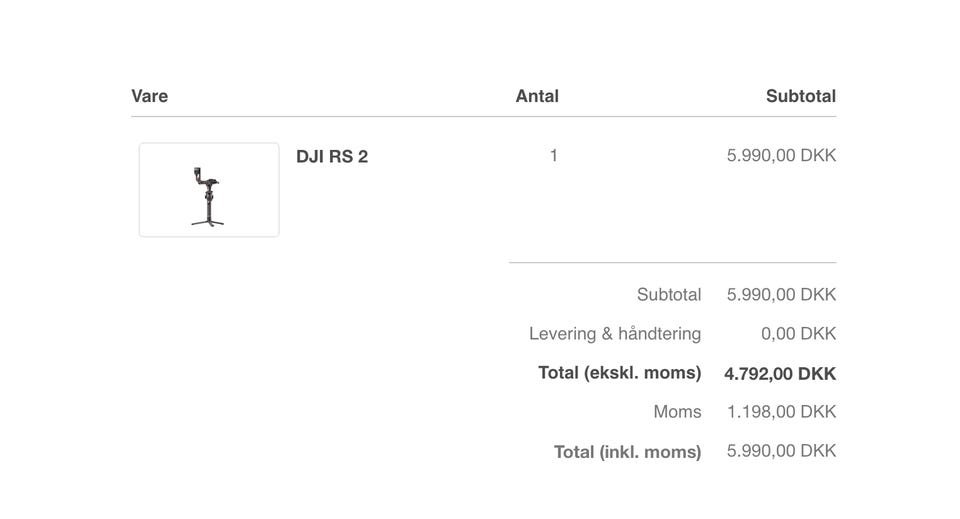960x519 pixels.
Task: Click the divider line above the summary Subtotal
Action: pos(672,263)
